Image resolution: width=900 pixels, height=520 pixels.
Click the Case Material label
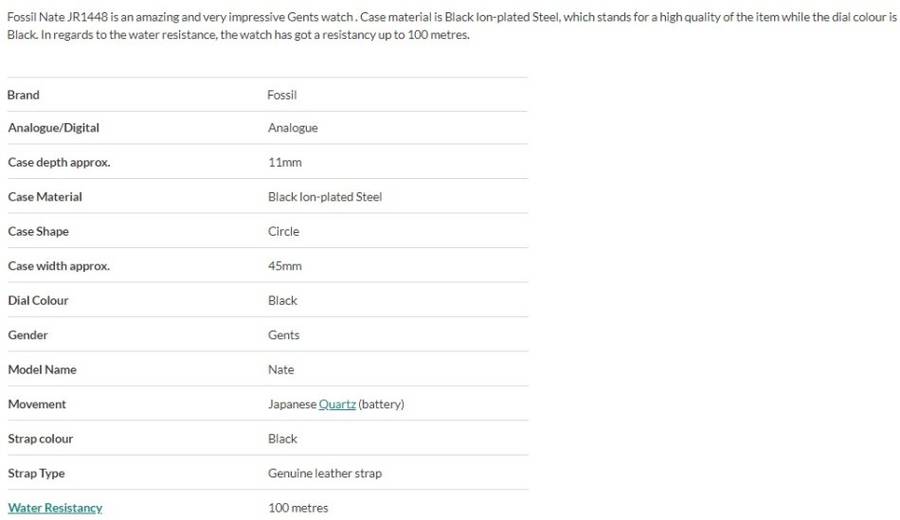click(45, 197)
